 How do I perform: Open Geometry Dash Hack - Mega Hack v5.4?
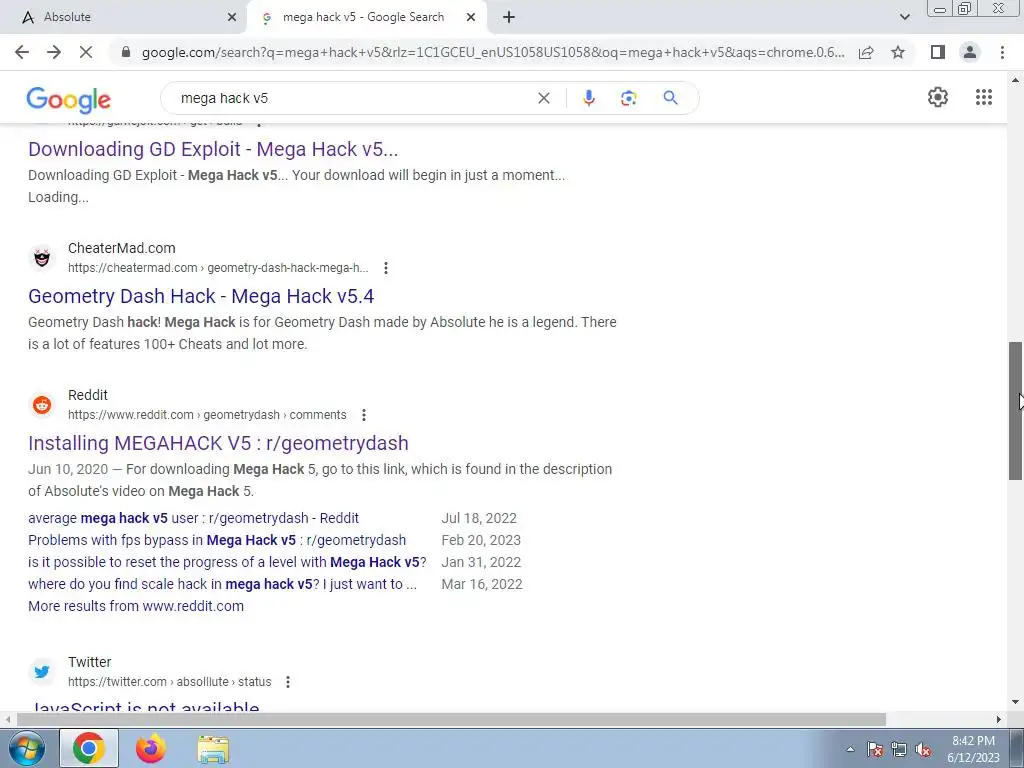tap(201, 296)
